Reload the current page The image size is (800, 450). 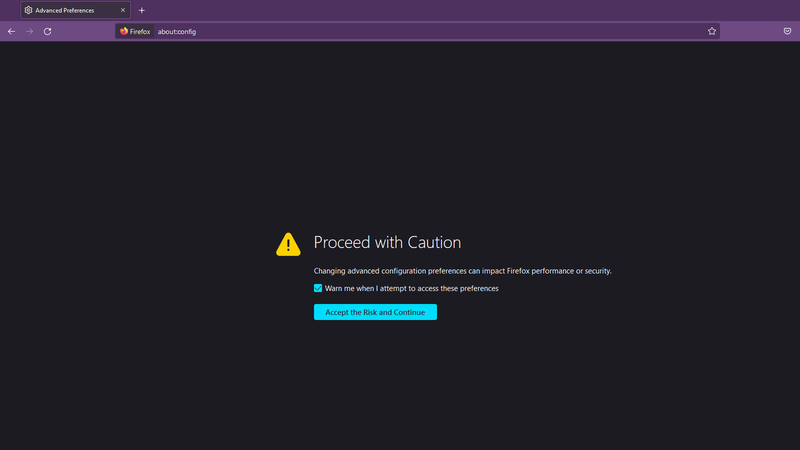pyautogui.click(x=47, y=31)
